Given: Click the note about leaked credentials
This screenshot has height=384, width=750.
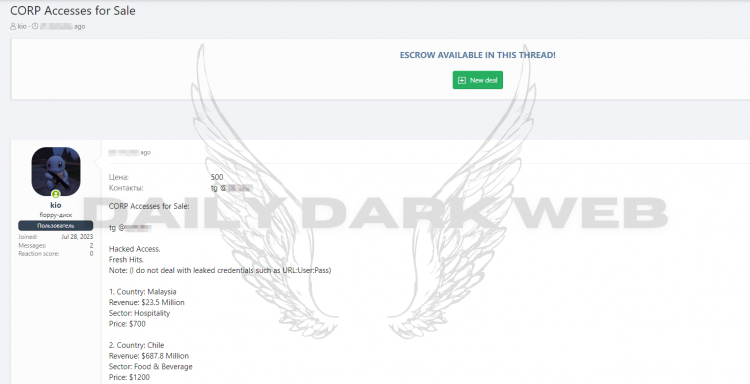Looking at the screenshot, I should 220,270.
